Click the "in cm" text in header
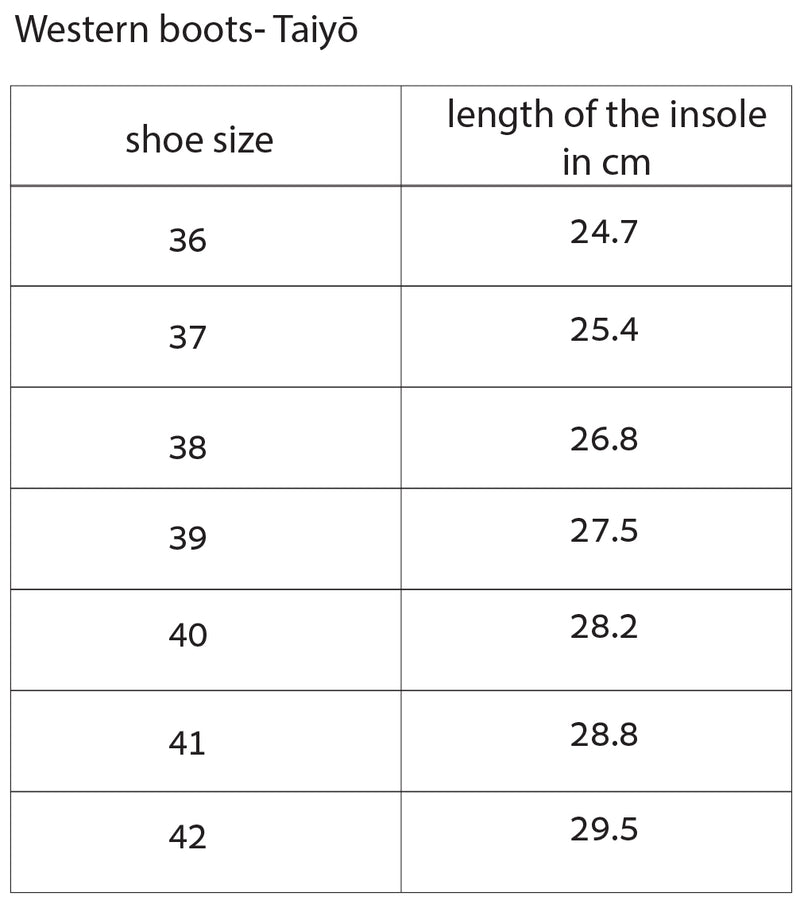This screenshot has width=800, height=900. click(x=606, y=162)
